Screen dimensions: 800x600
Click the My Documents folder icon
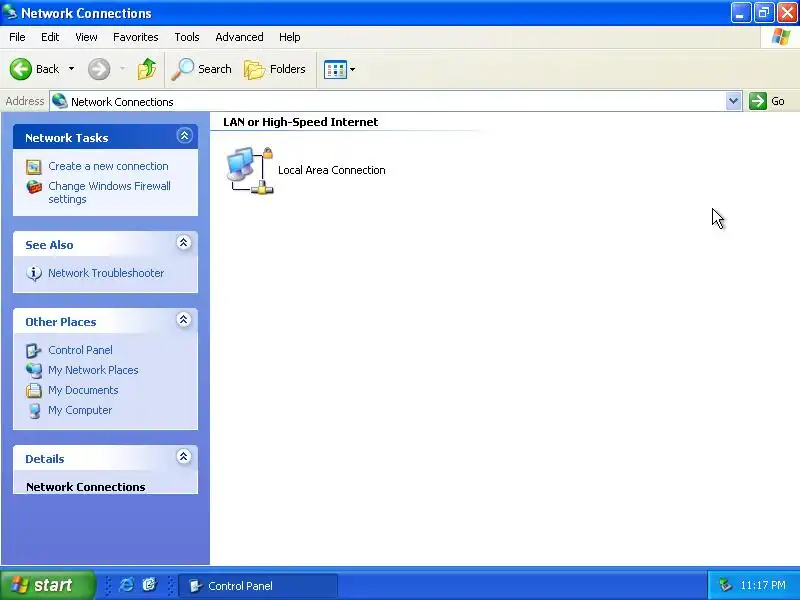34,390
